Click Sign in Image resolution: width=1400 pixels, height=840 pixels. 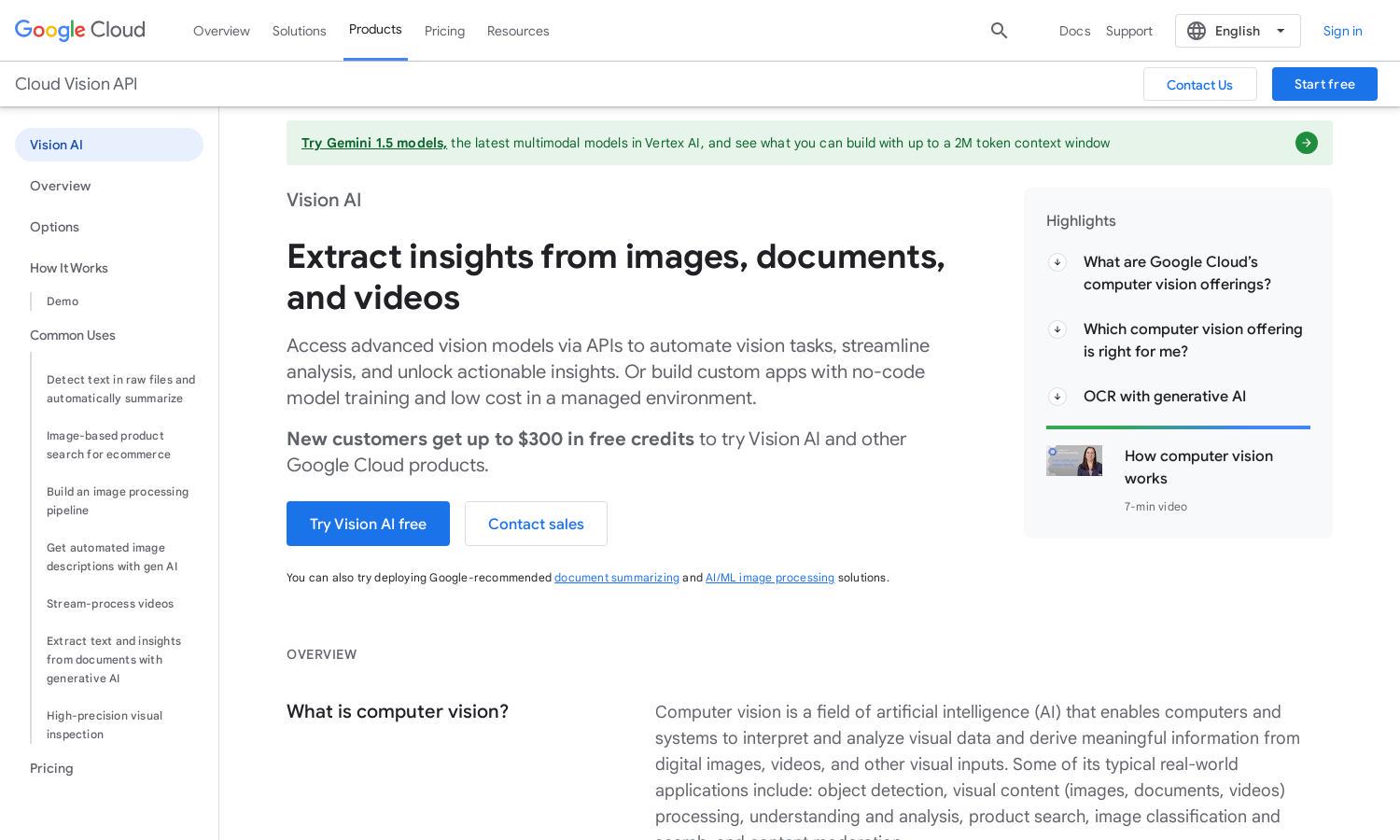click(1342, 31)
